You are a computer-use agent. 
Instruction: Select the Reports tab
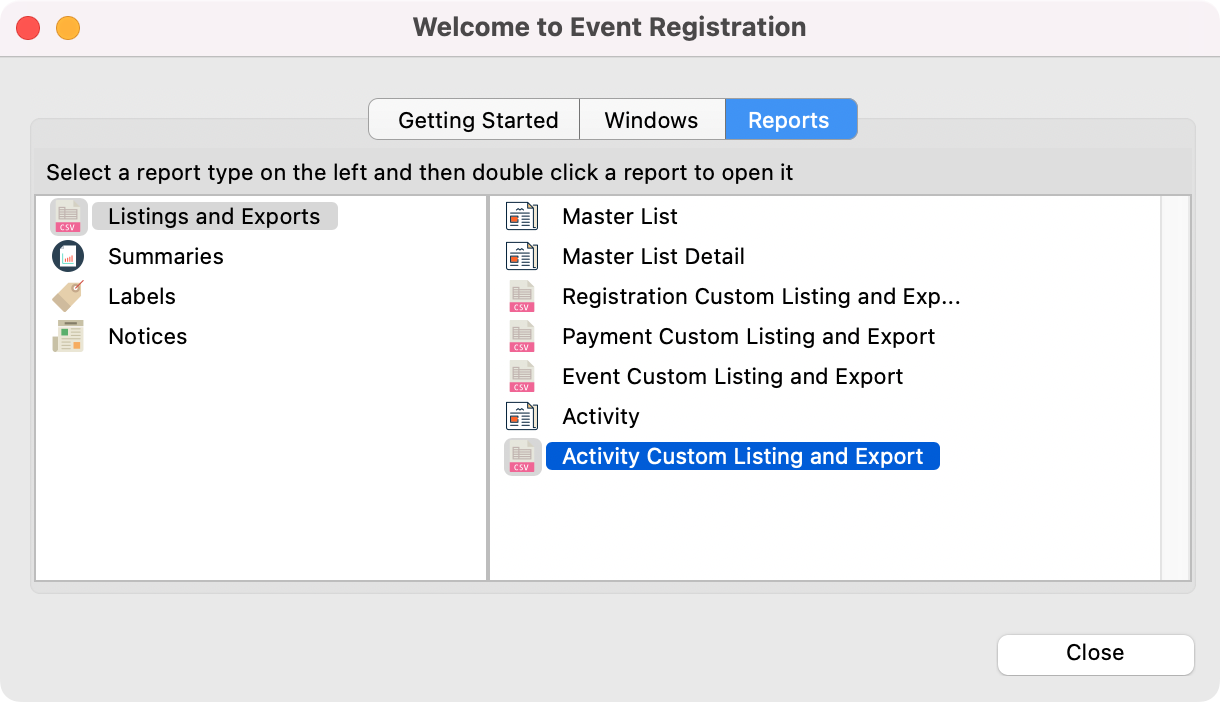point(789,120)
